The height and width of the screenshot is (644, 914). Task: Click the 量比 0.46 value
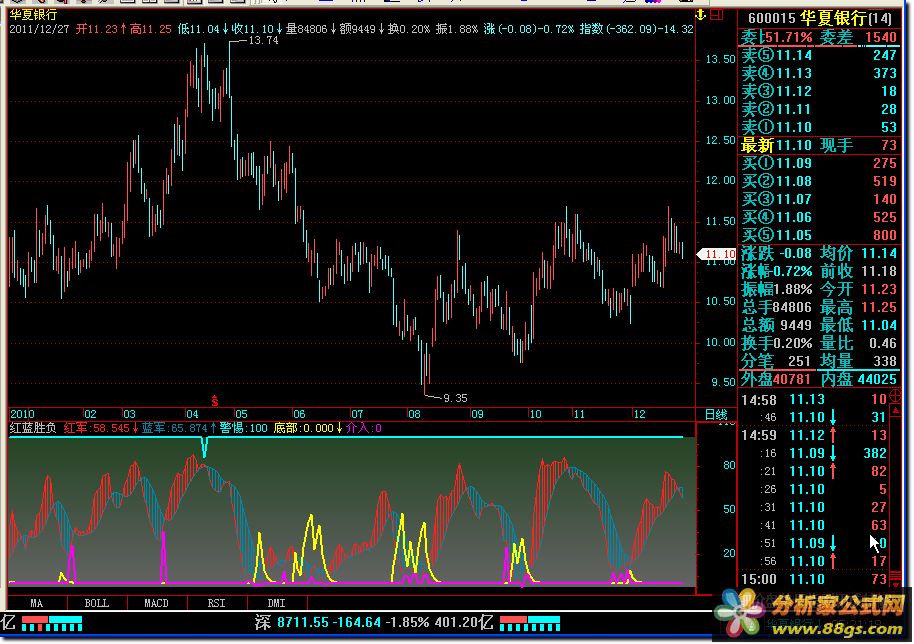point(859,343)
